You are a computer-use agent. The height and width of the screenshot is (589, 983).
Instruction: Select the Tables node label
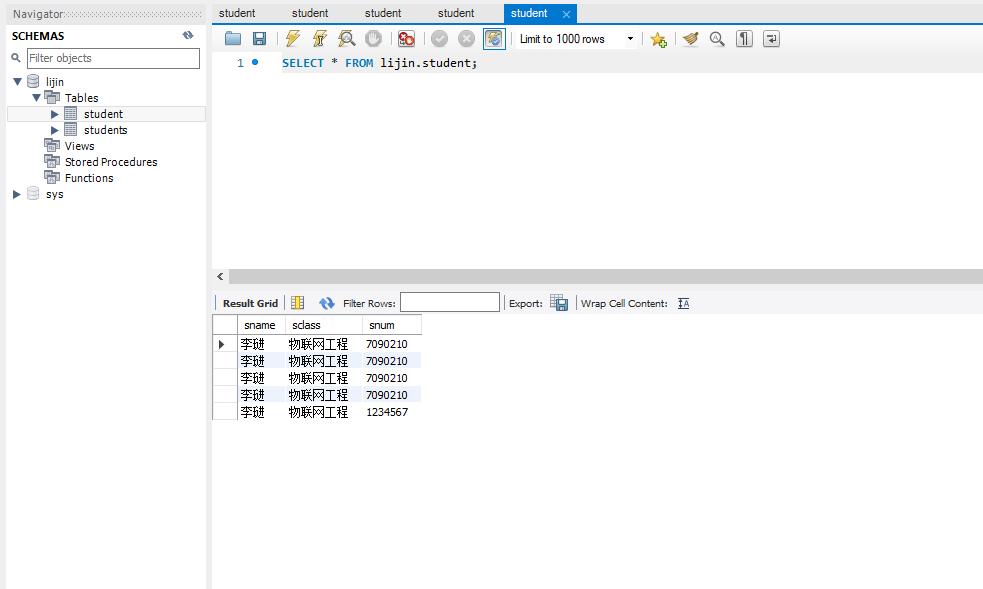(81, 98)
